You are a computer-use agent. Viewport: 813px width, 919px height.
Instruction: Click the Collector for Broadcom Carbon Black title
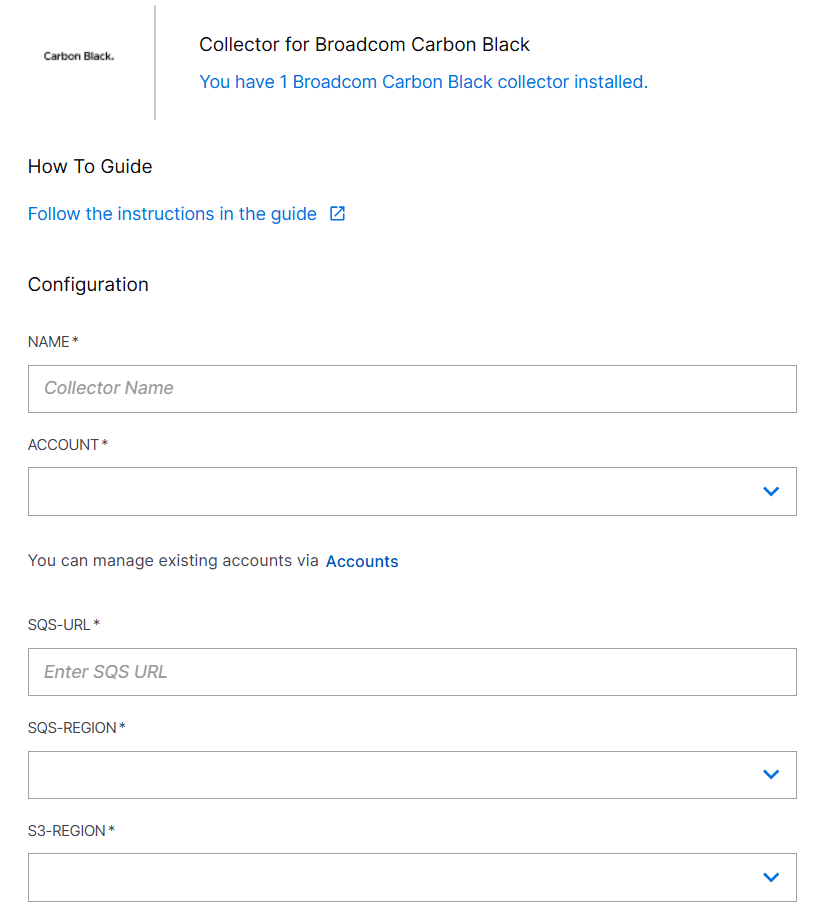click(x=364, y=45)
